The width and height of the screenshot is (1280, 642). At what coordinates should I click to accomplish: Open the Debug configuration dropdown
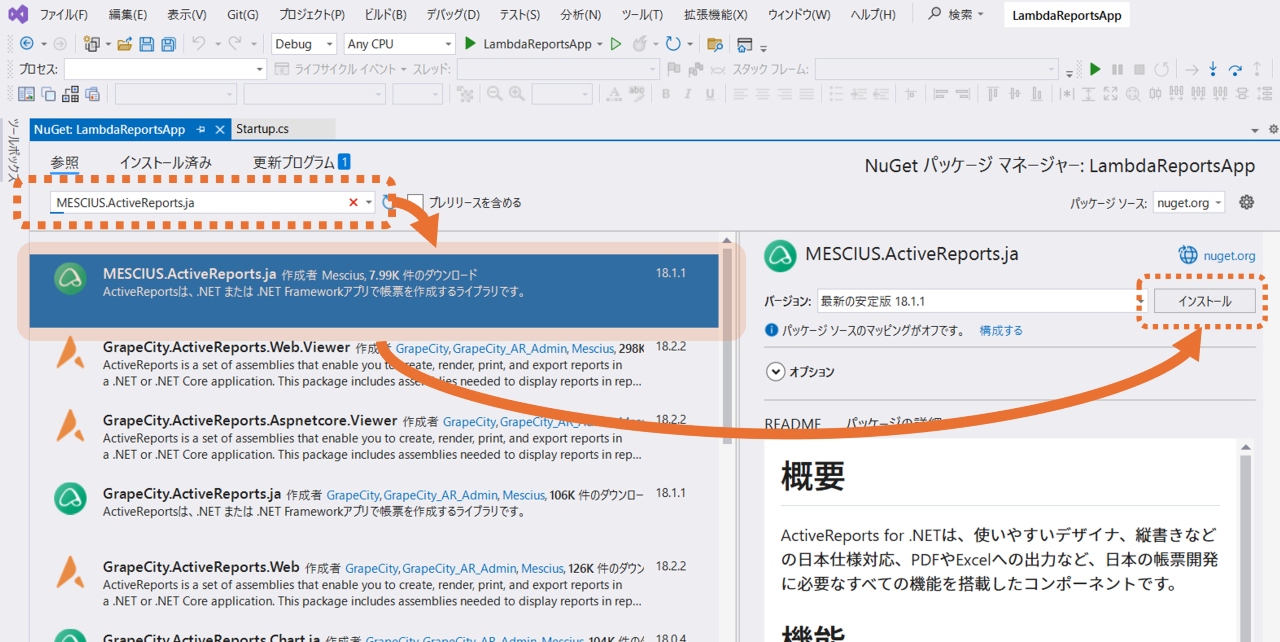[305, 44]
